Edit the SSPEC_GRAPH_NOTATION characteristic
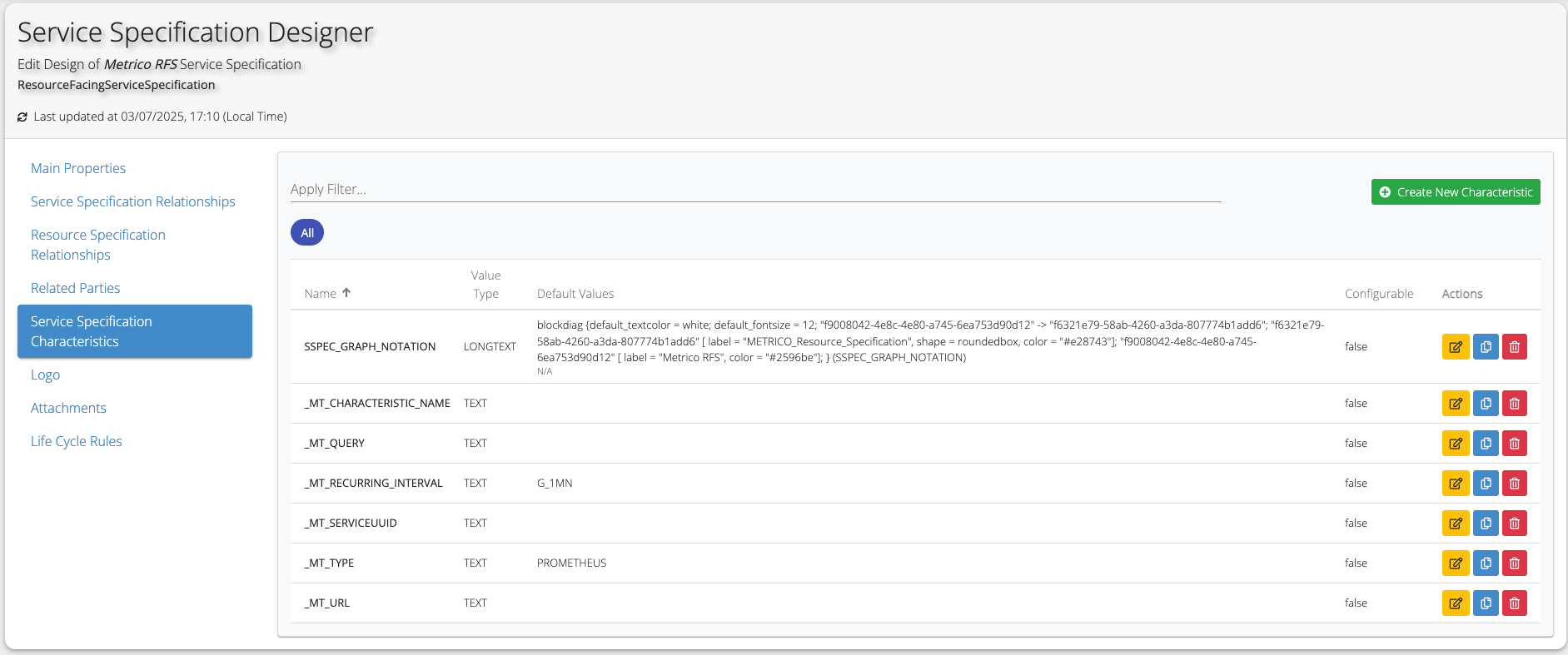The height and width of the screenshot is (655, 1568). coord(1455,347)
